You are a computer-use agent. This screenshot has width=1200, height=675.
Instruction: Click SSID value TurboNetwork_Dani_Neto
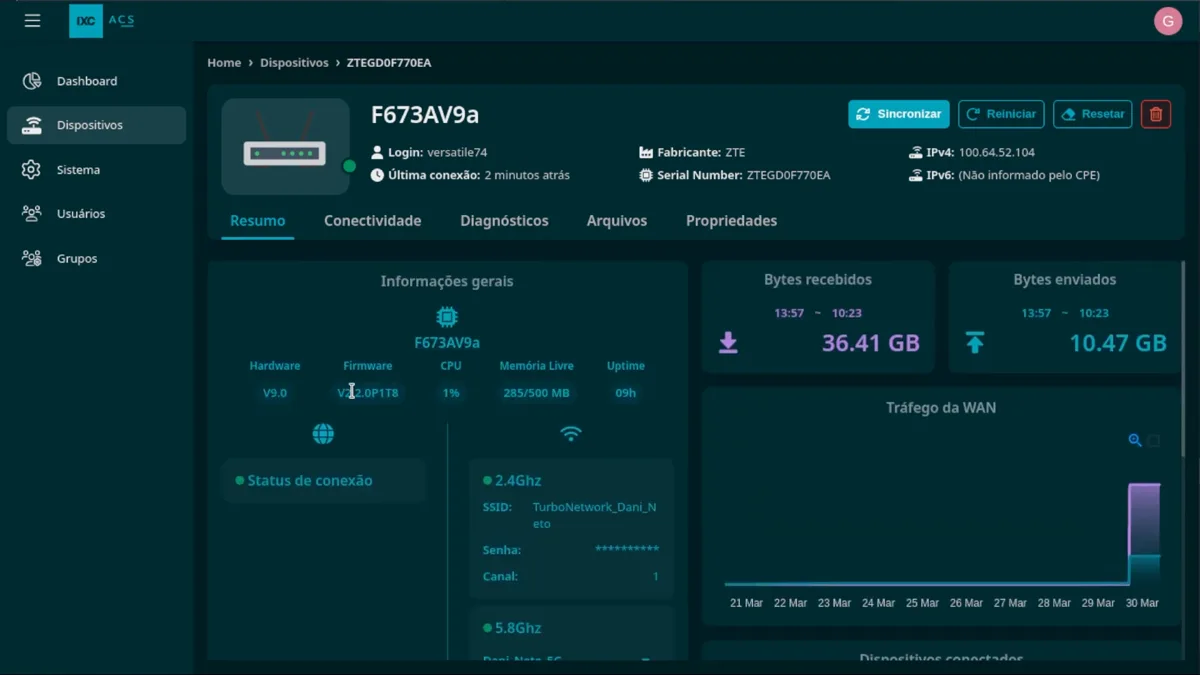(x=595, y=515)
